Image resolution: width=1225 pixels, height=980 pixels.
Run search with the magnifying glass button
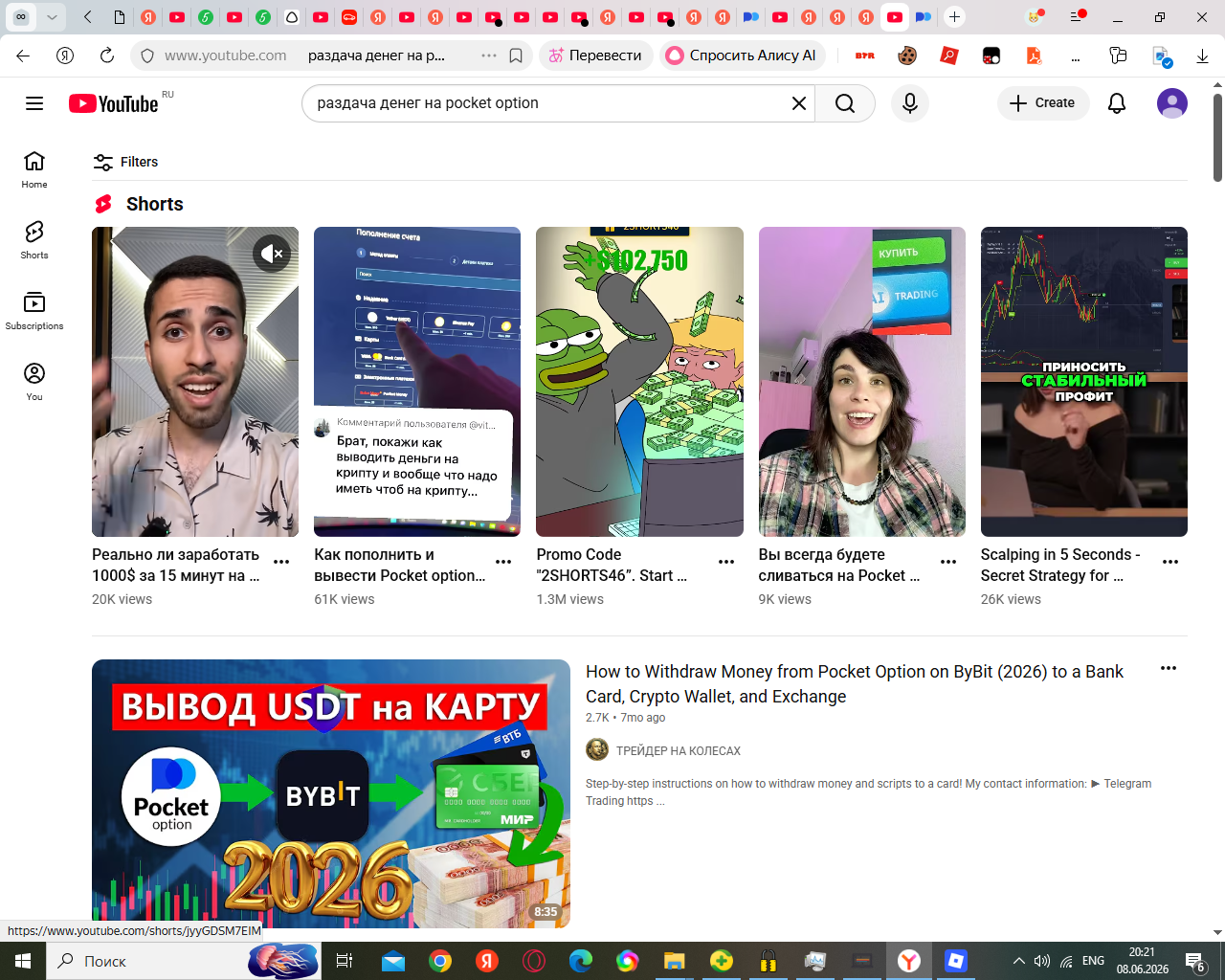pos(845,103)
